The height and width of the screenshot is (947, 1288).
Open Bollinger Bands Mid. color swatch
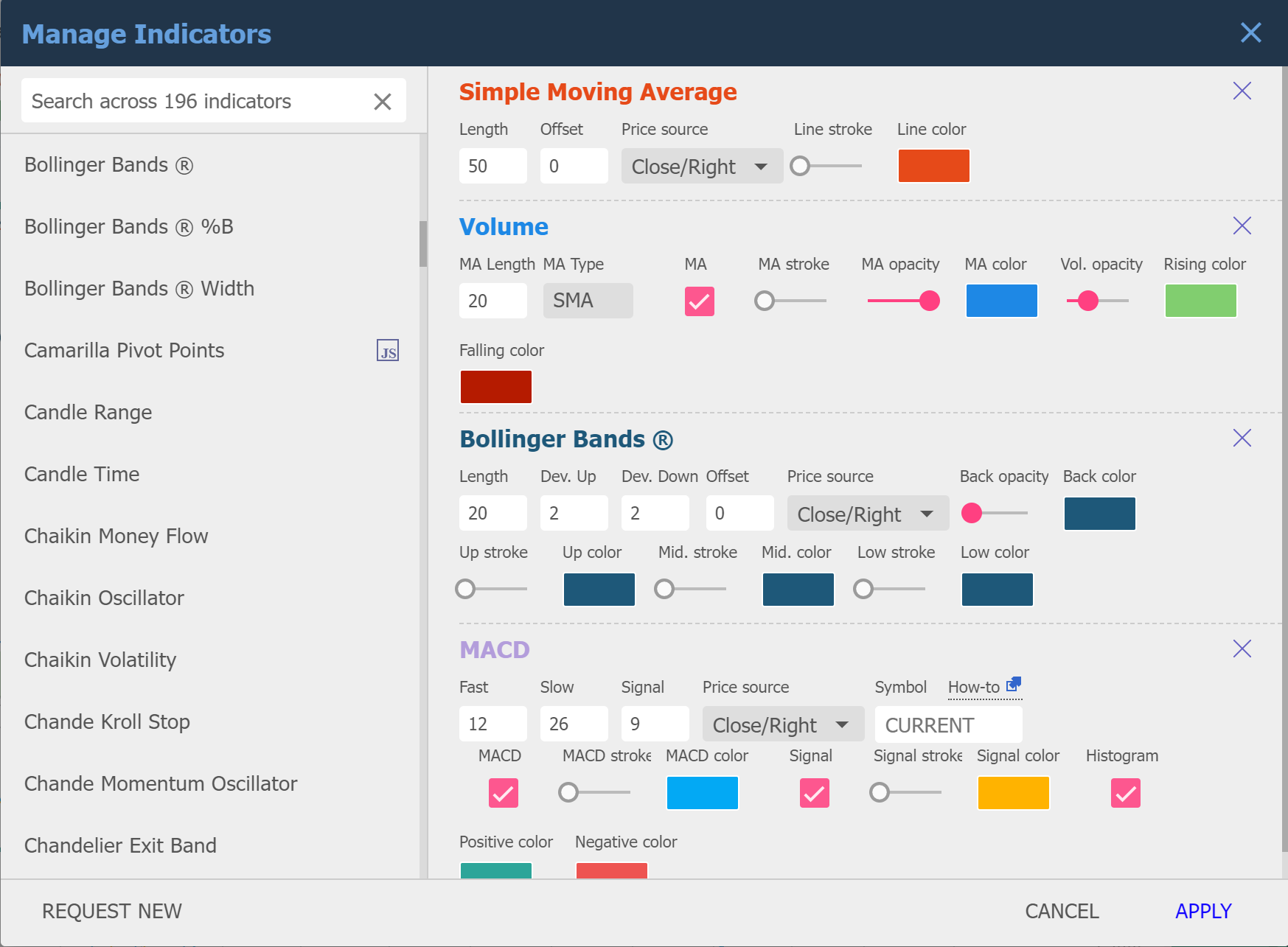coord(798,590)
